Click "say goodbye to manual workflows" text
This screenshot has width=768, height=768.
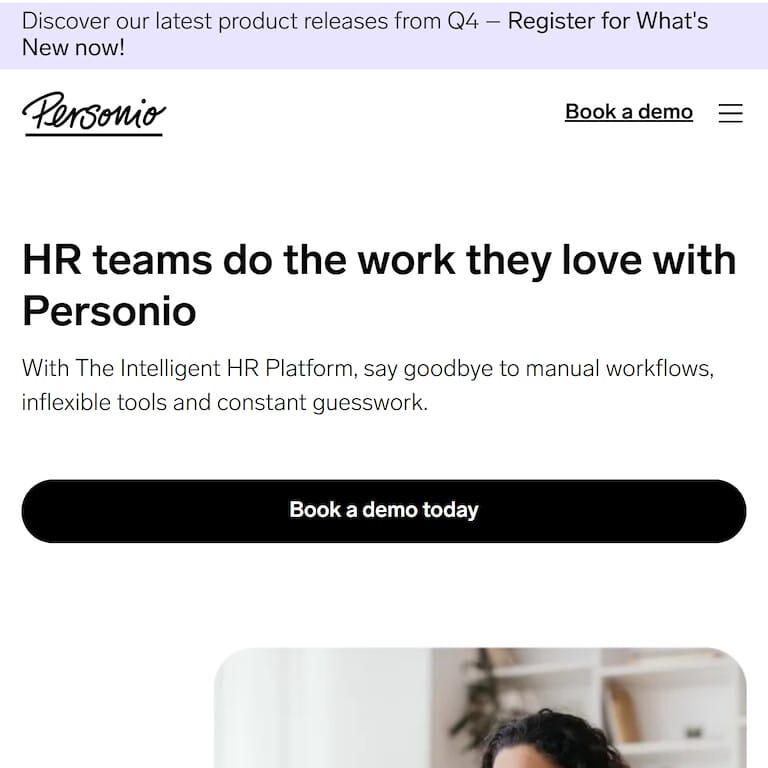538,368
